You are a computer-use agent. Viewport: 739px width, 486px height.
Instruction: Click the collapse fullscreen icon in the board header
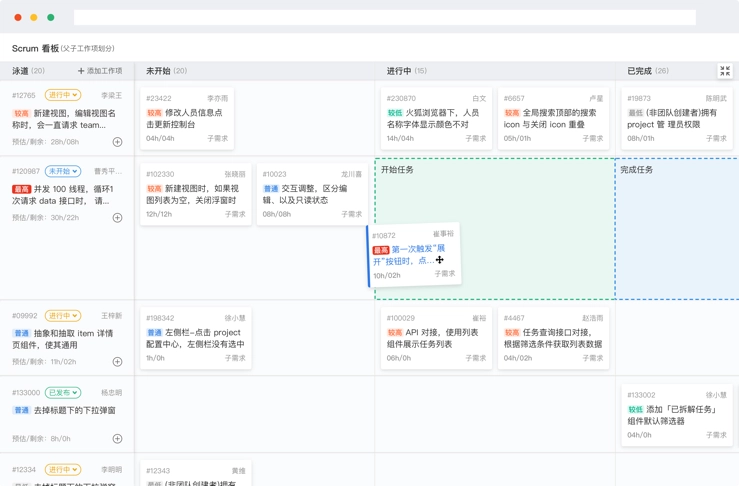coord(725,71)
